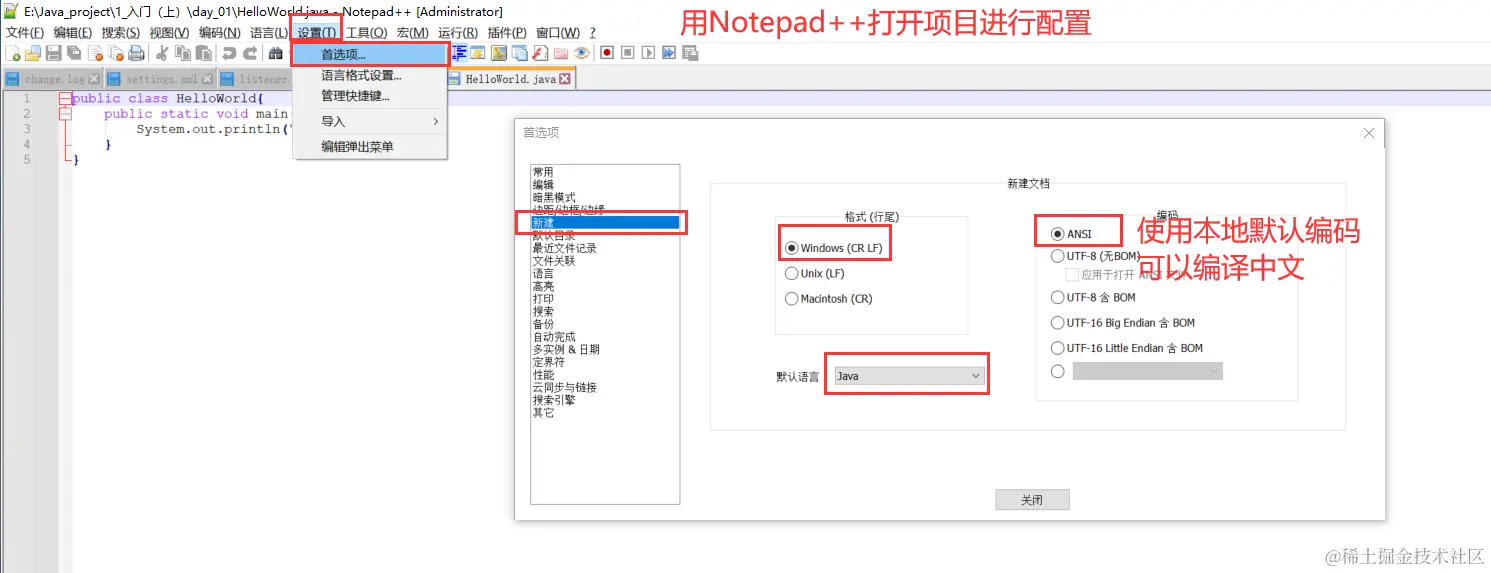This screenshot has height=573, width=1491.
Task: Click Run macro multiple times icon
Action: point(669,52)
